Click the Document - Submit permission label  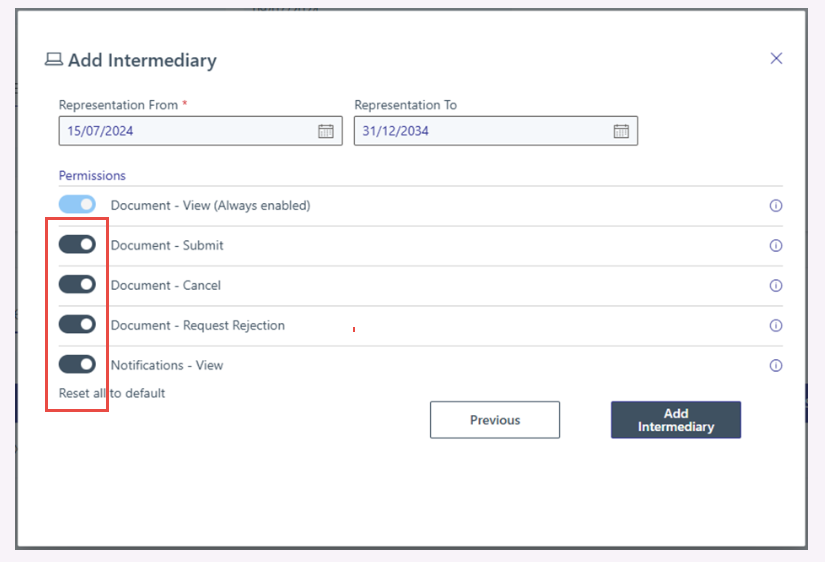(167, 246)
